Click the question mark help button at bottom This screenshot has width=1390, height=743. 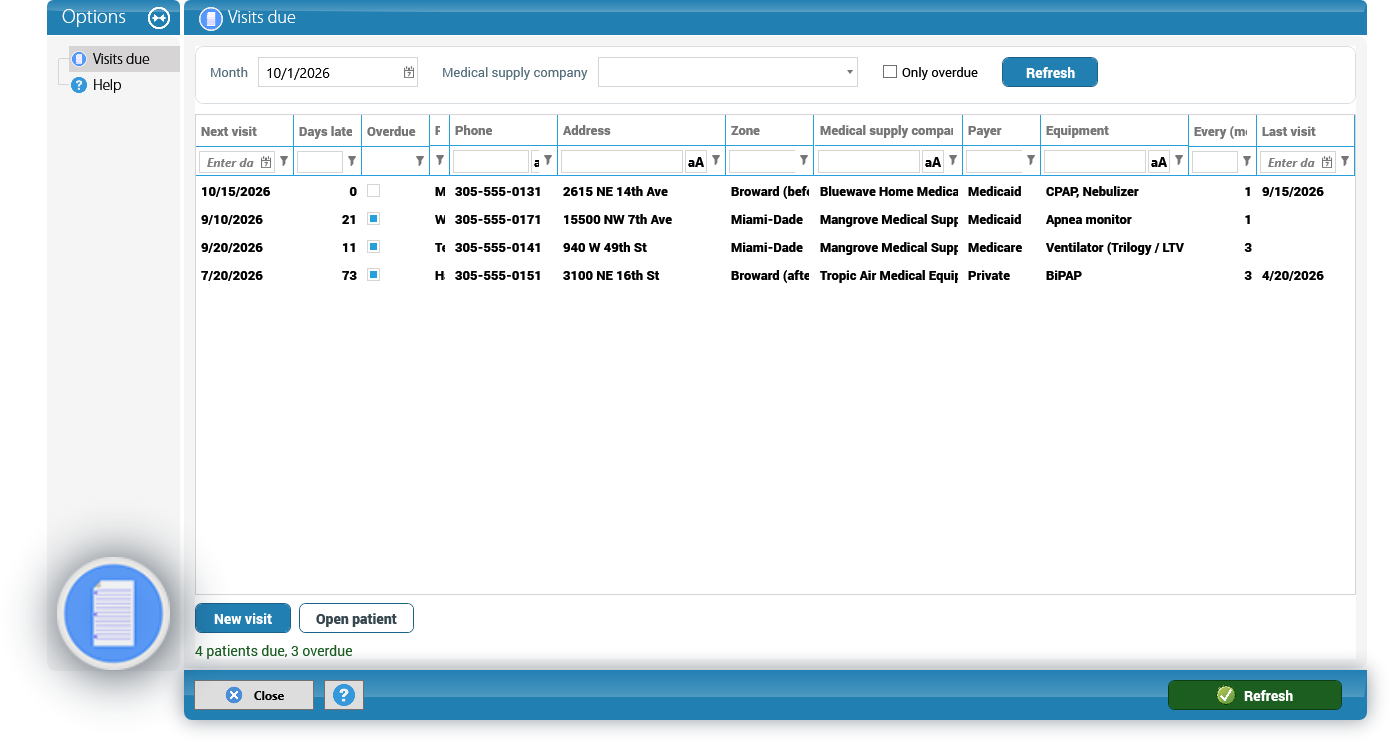[343, 695]
